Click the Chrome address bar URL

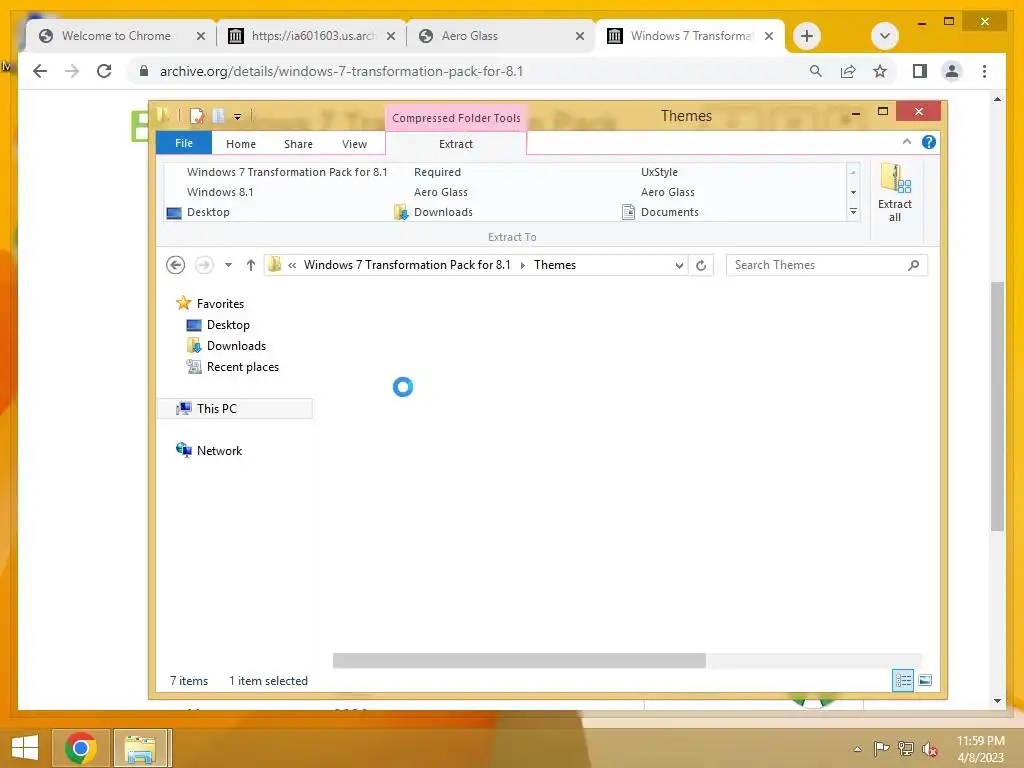click(342, 71)
